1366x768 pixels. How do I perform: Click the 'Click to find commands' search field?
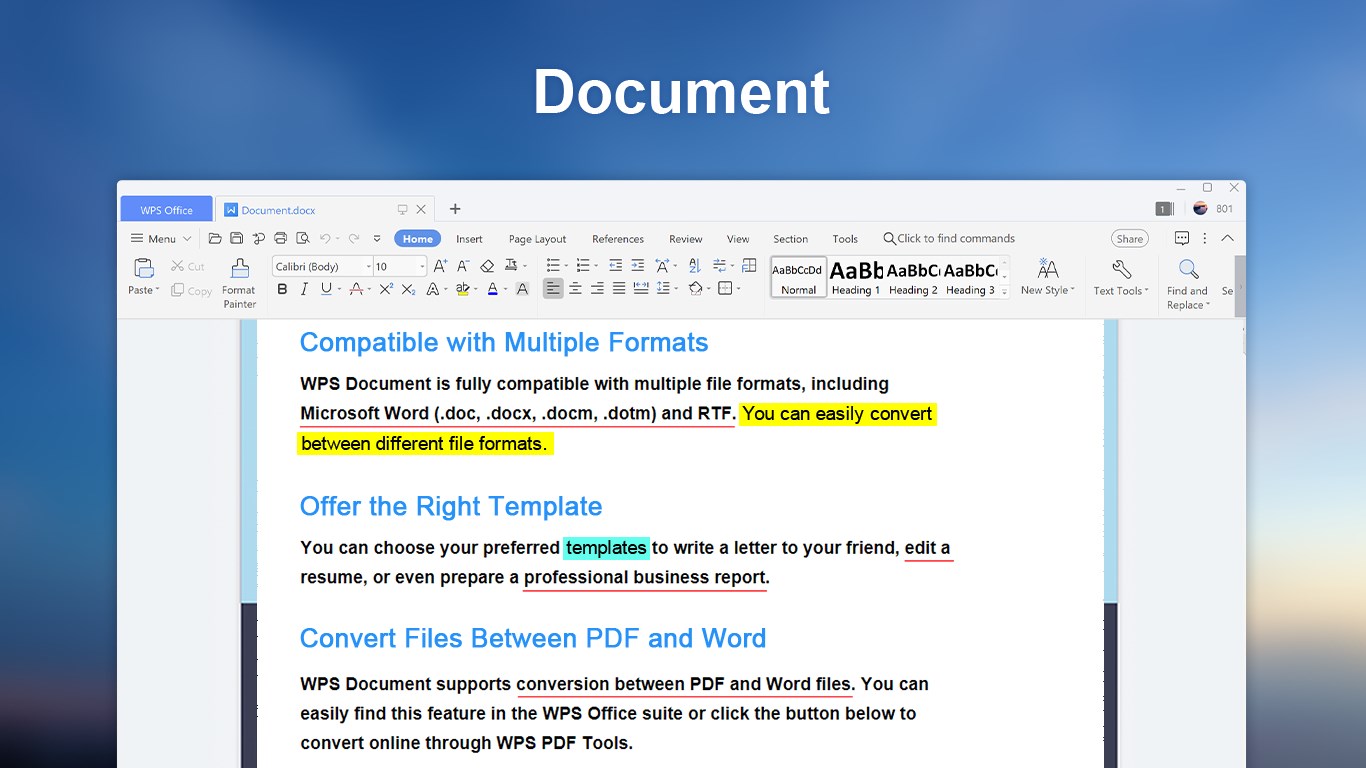949,238
